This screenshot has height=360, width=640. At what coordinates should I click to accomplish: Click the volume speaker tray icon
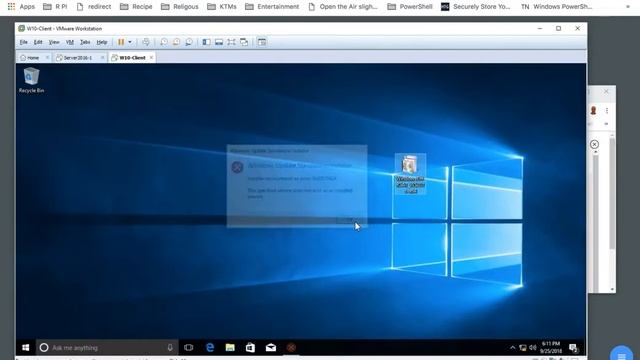click(x=533, y=348)
